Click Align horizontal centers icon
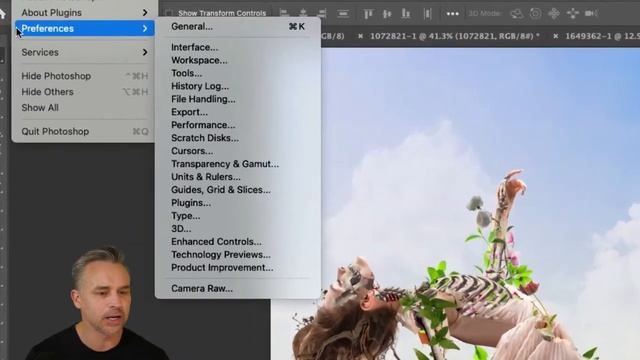 (x=303, y=13)
